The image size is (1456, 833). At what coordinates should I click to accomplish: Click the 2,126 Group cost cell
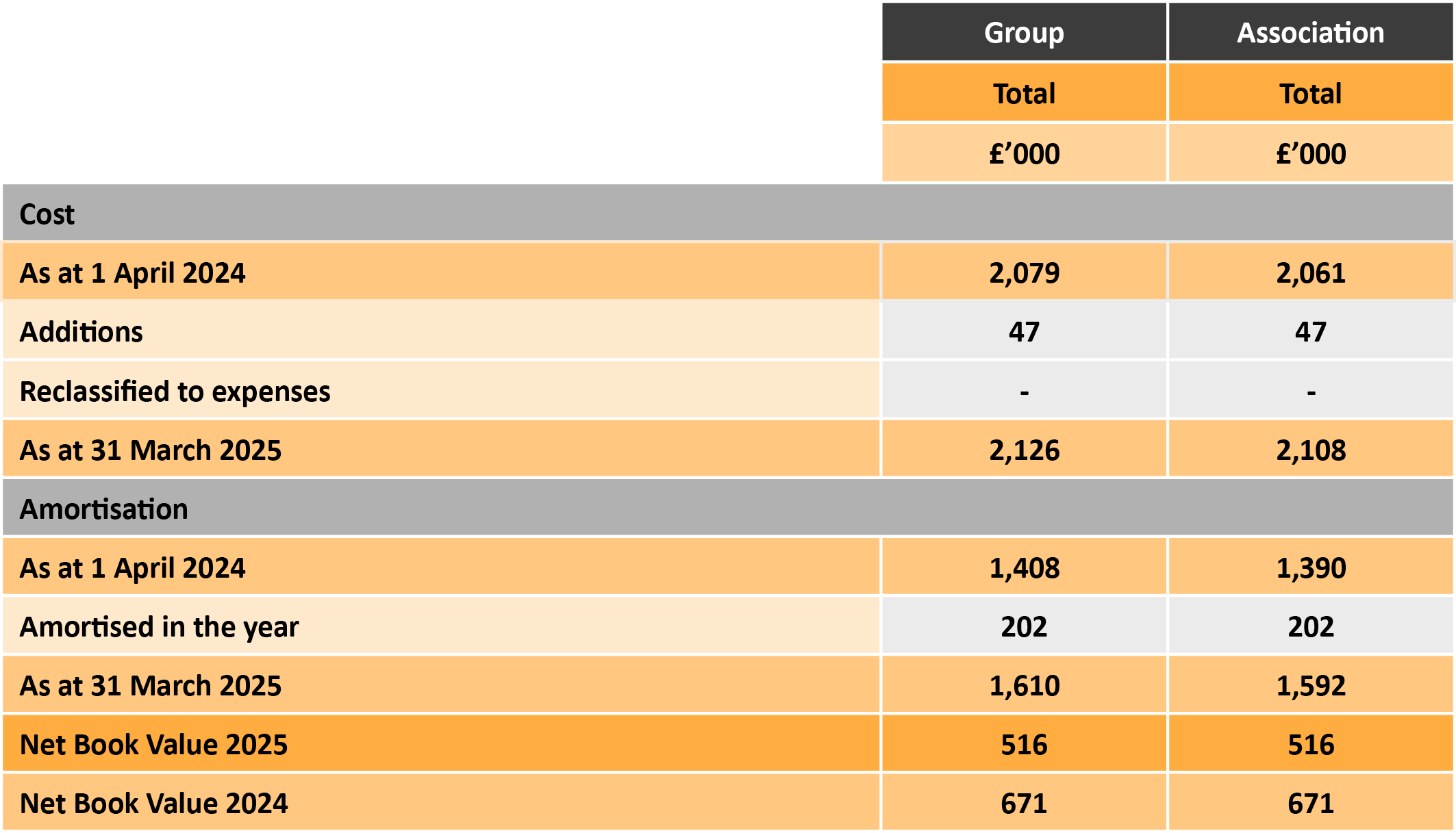pyautogui.click(x=1024, y=450)
